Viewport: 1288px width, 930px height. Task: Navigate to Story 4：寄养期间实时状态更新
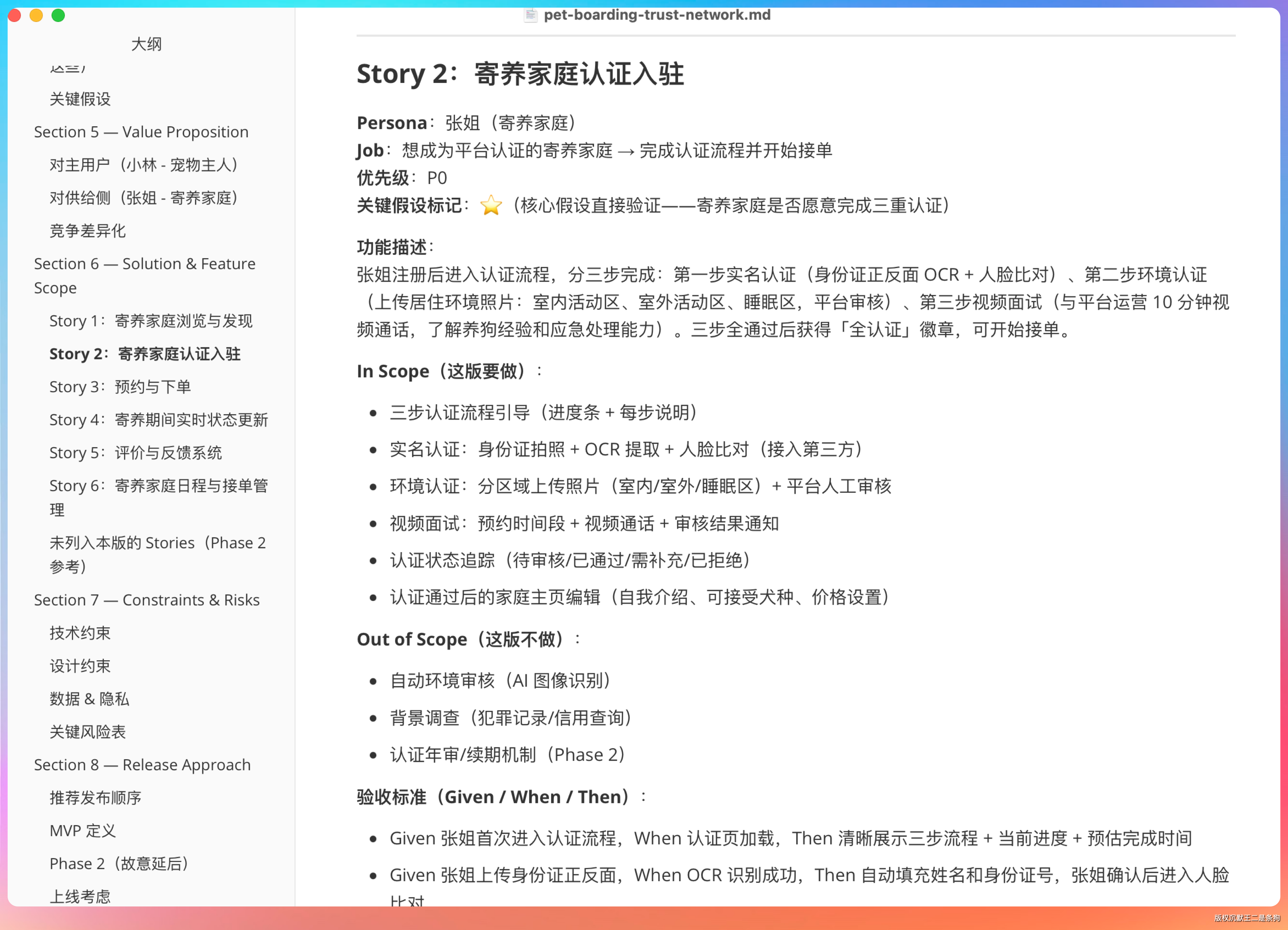pyautogui.click(x=158, y=420)
